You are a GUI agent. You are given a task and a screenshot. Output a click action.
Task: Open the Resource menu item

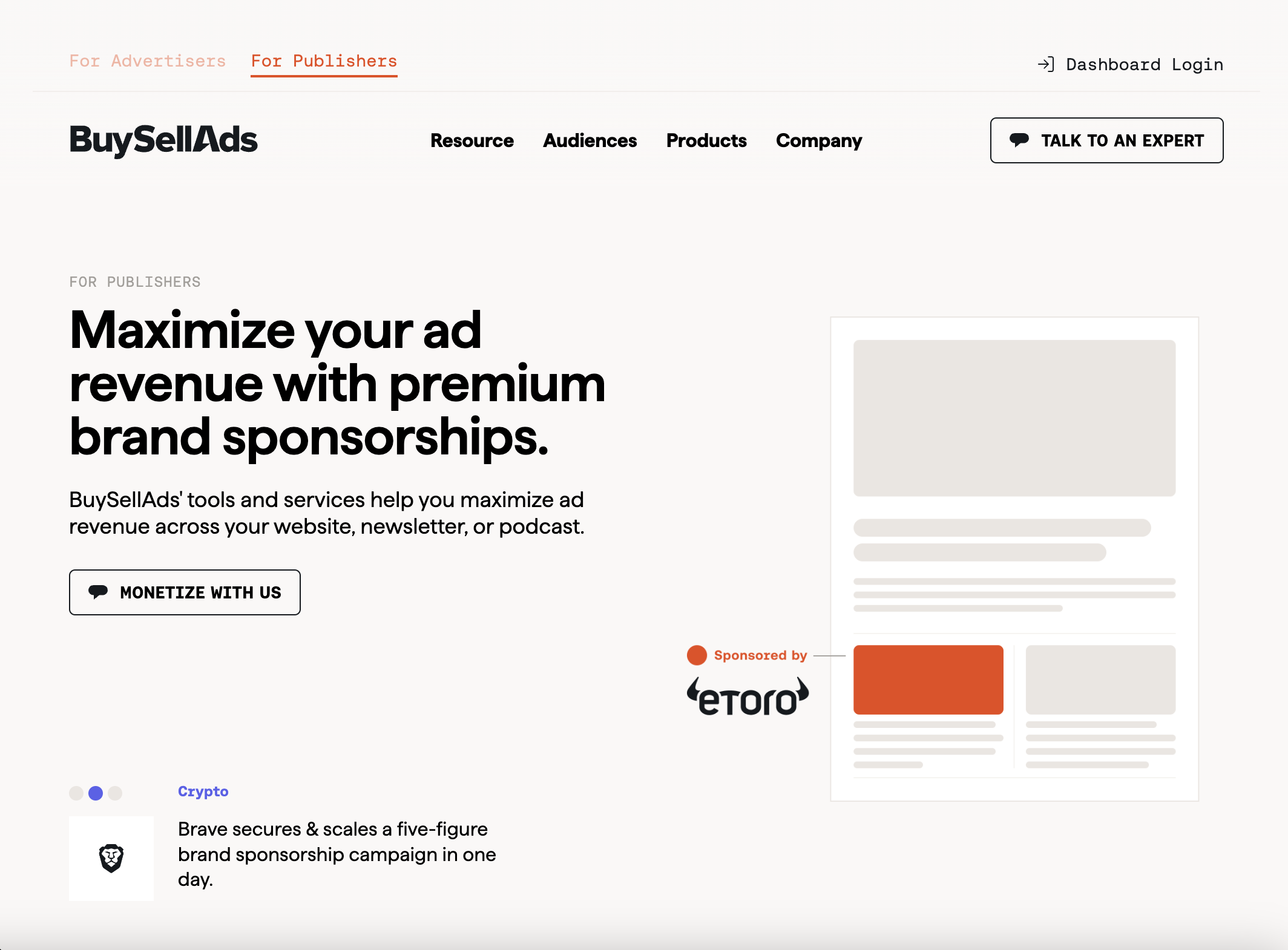[x=471, y=140]
